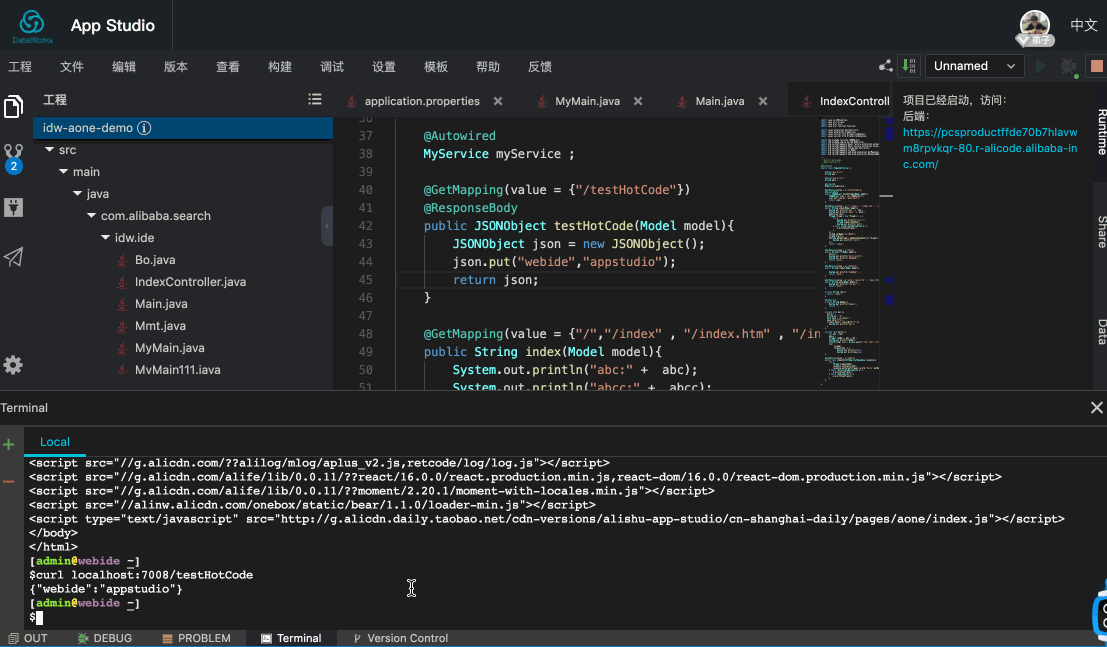The image size is (1107, 647).
Task: Open the 设置 menu
Action: point(384,66)
